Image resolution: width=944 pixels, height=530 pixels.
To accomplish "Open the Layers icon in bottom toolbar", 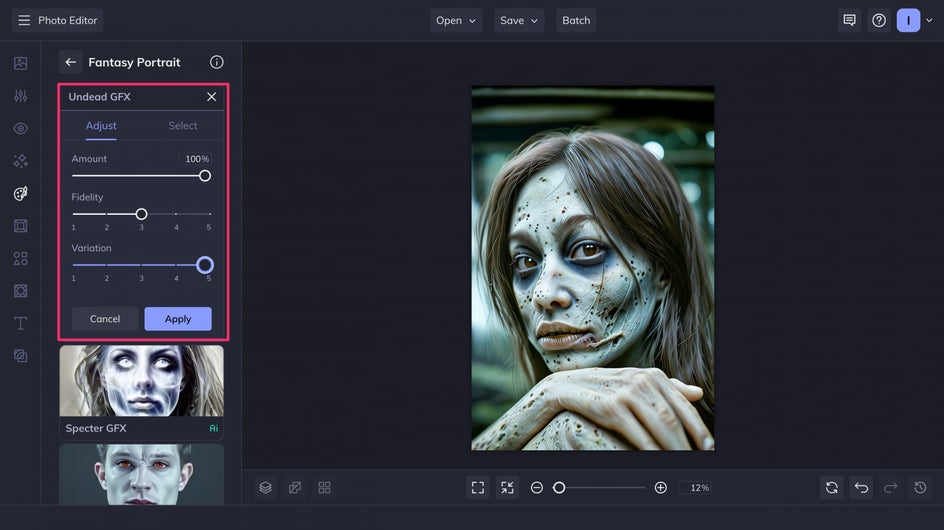I will [266, 488].
